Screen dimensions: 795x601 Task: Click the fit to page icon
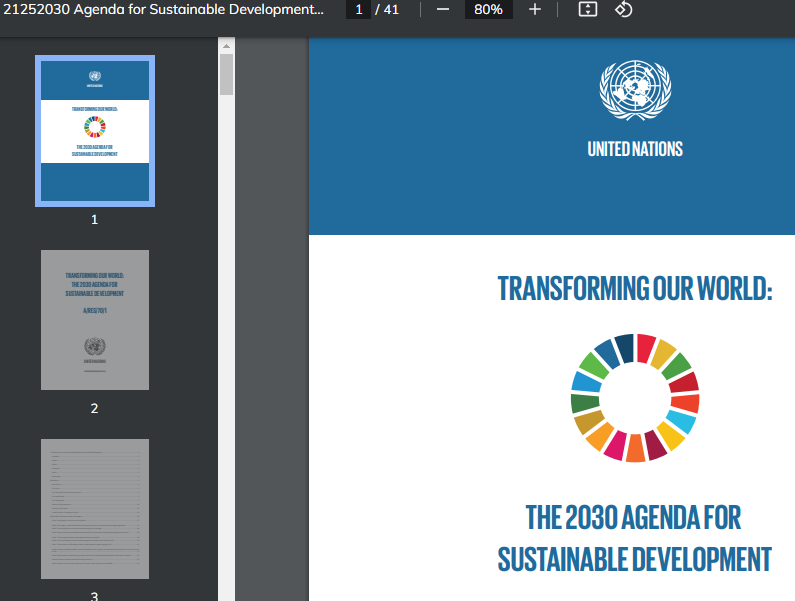(x=588, y=9)
